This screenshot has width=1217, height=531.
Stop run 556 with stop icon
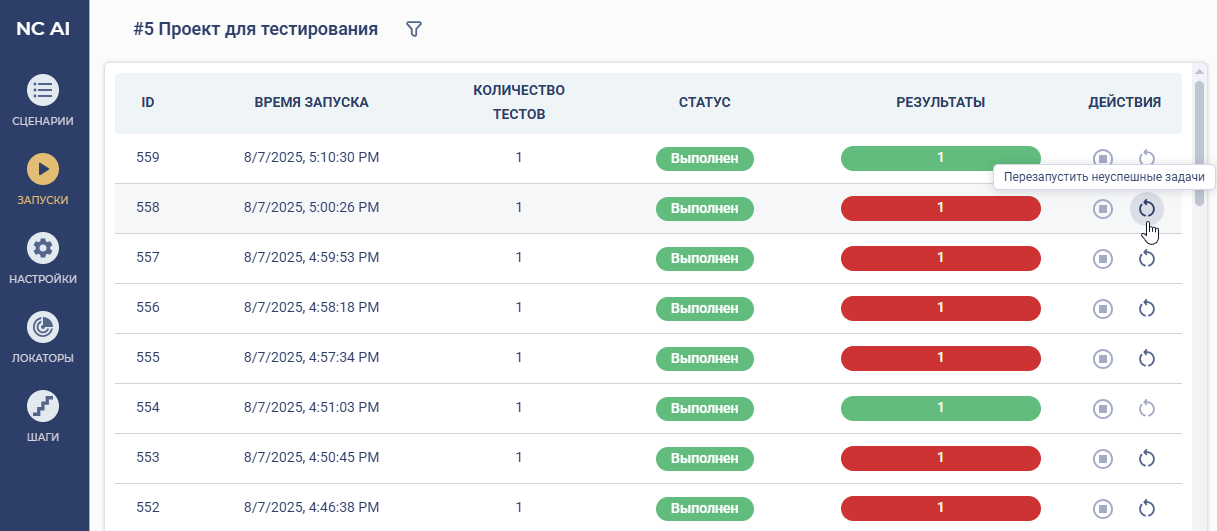tap(1102, 308)
